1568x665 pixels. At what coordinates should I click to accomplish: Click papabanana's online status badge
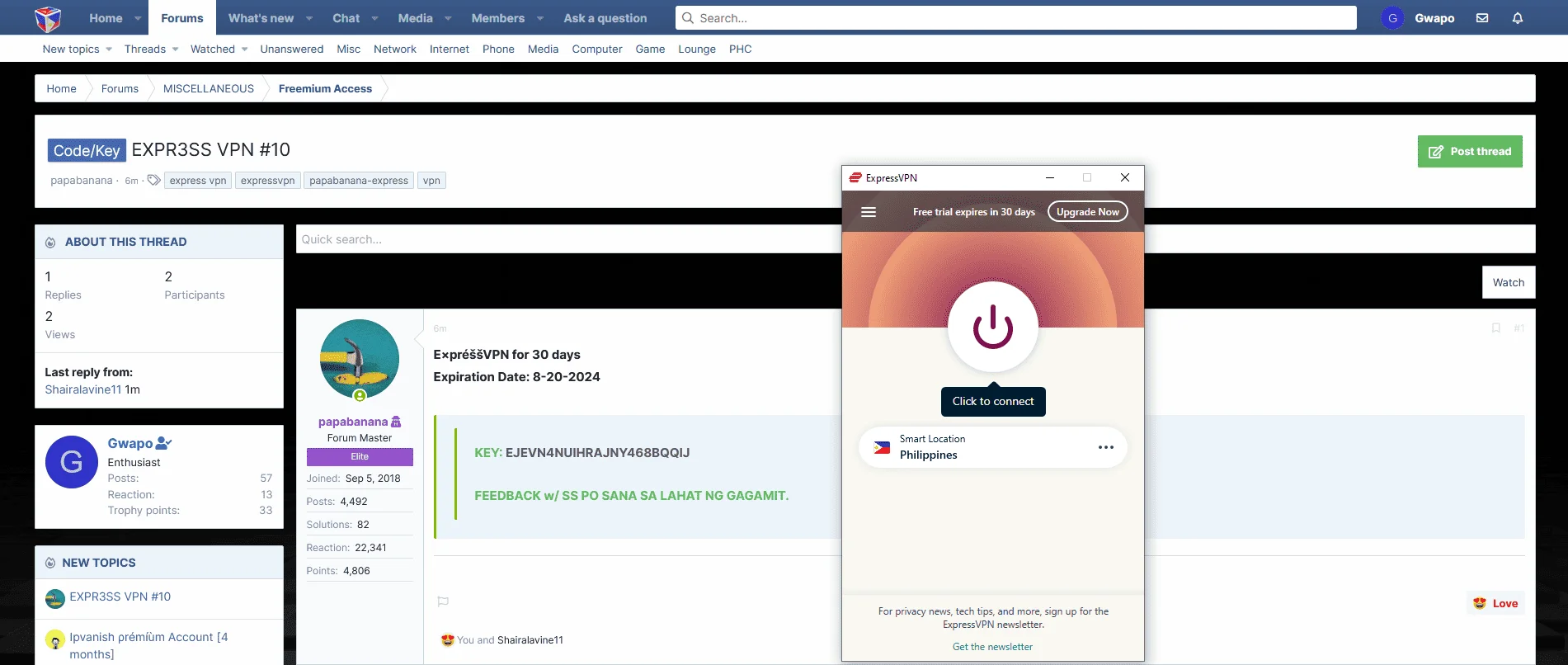(360, 396)
